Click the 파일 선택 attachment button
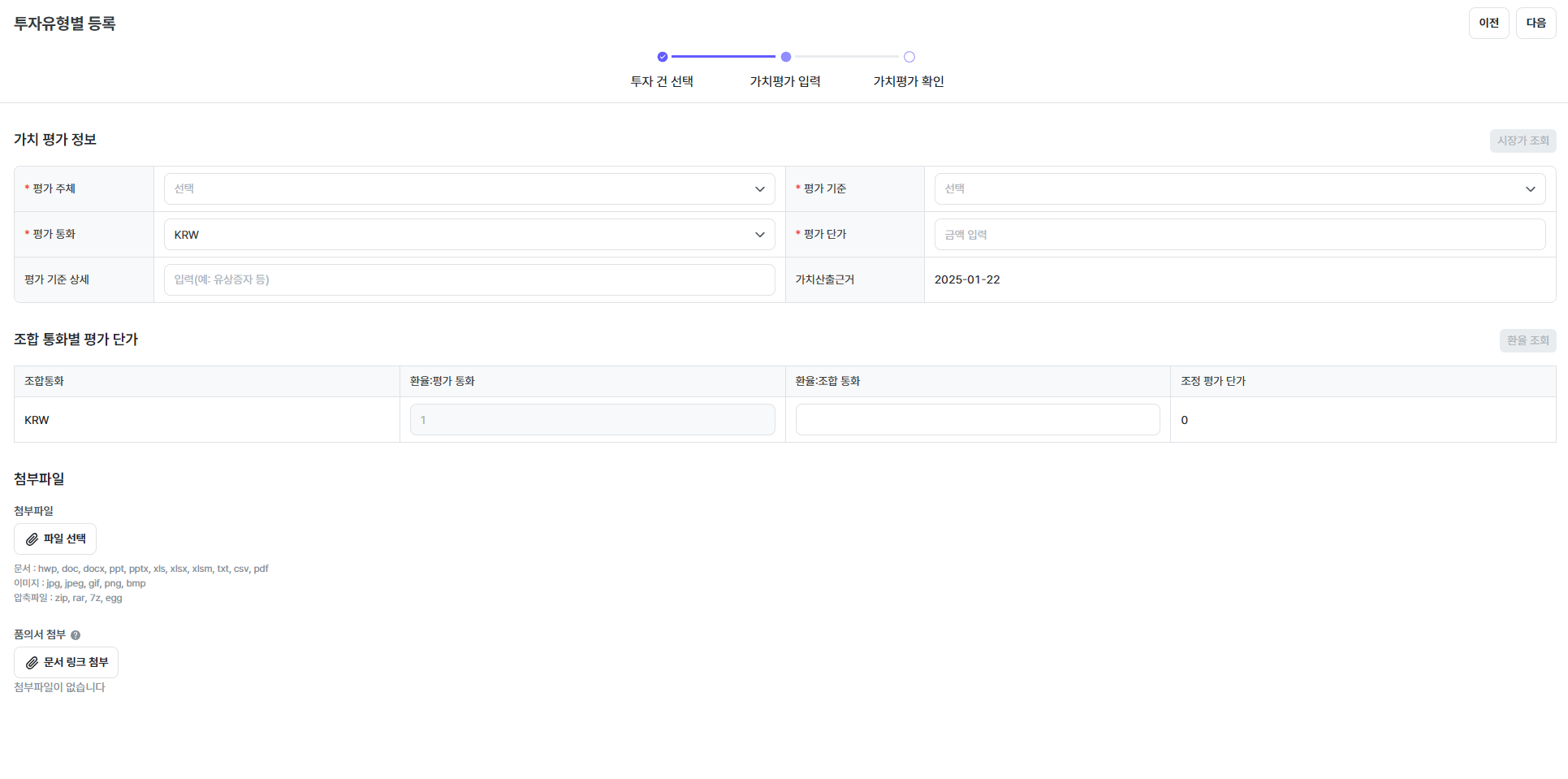 [55, 539]
